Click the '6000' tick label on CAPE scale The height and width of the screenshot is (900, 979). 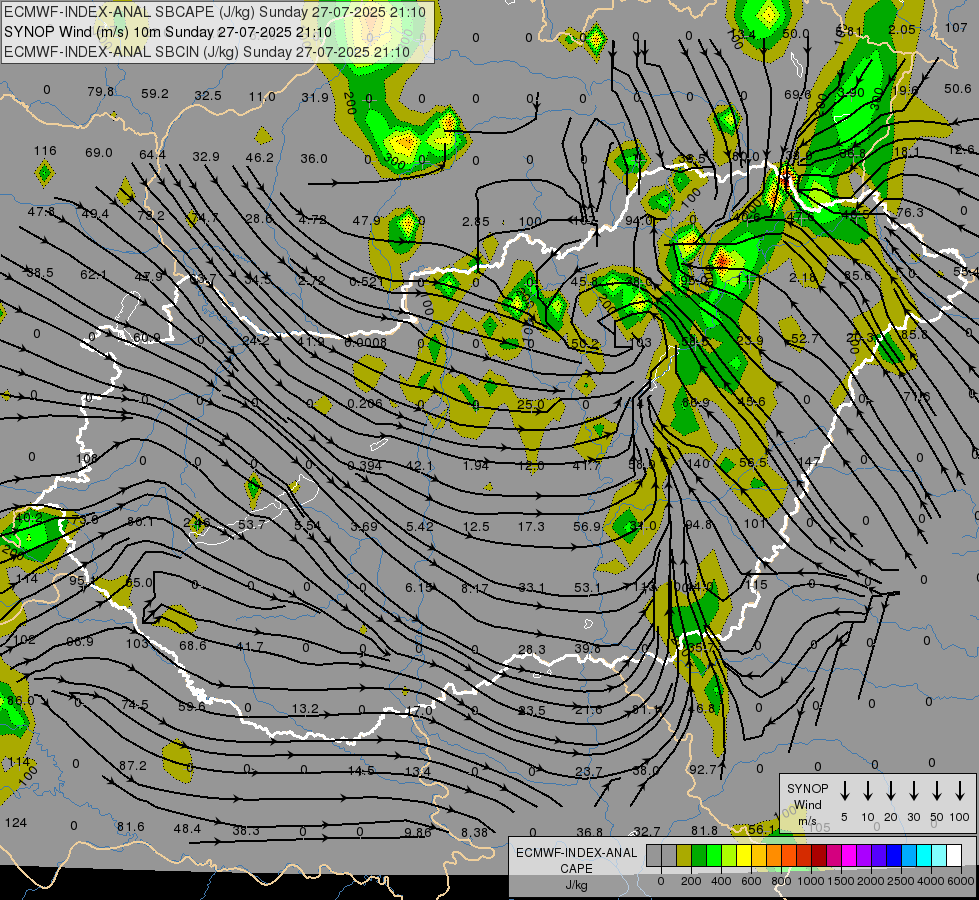(x=961, y=881)
